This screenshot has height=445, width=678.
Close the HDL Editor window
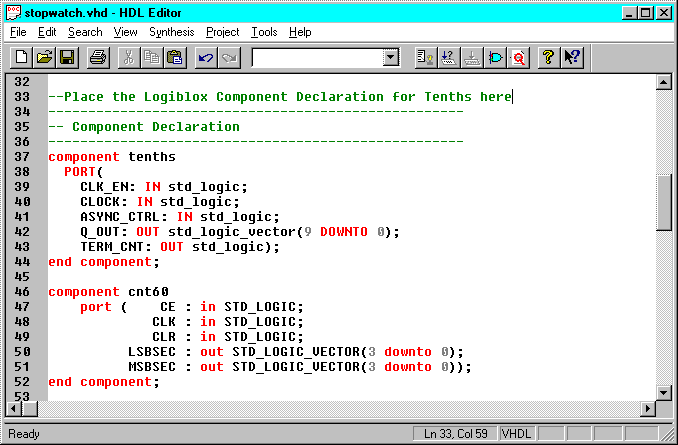663,13
